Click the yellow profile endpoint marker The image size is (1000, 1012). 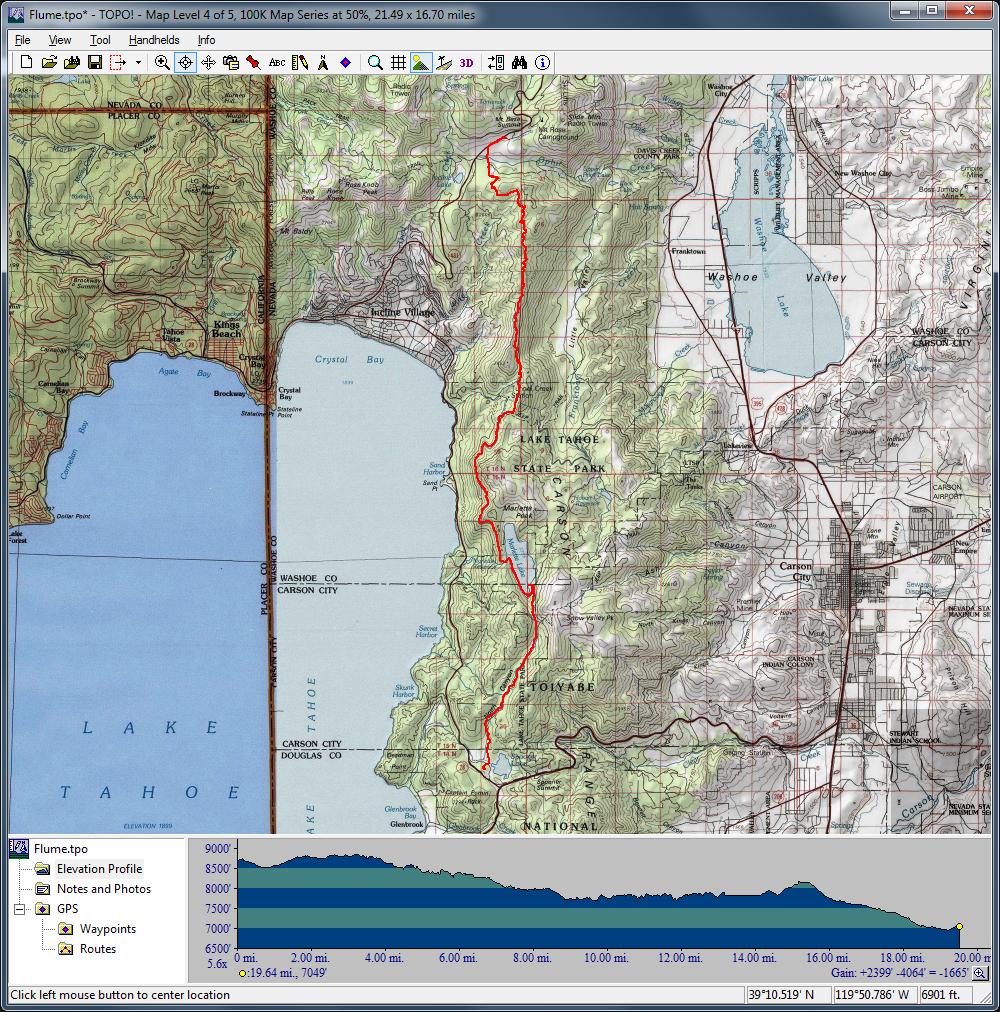click(959, 927)
